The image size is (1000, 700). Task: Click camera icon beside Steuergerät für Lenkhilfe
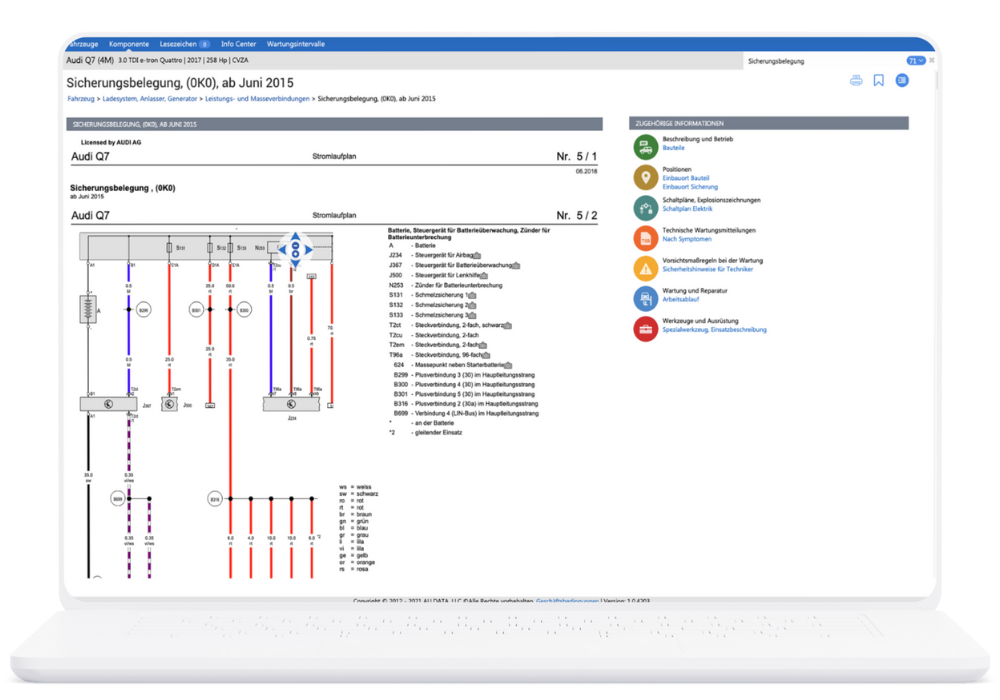click(x=483, y=275)
